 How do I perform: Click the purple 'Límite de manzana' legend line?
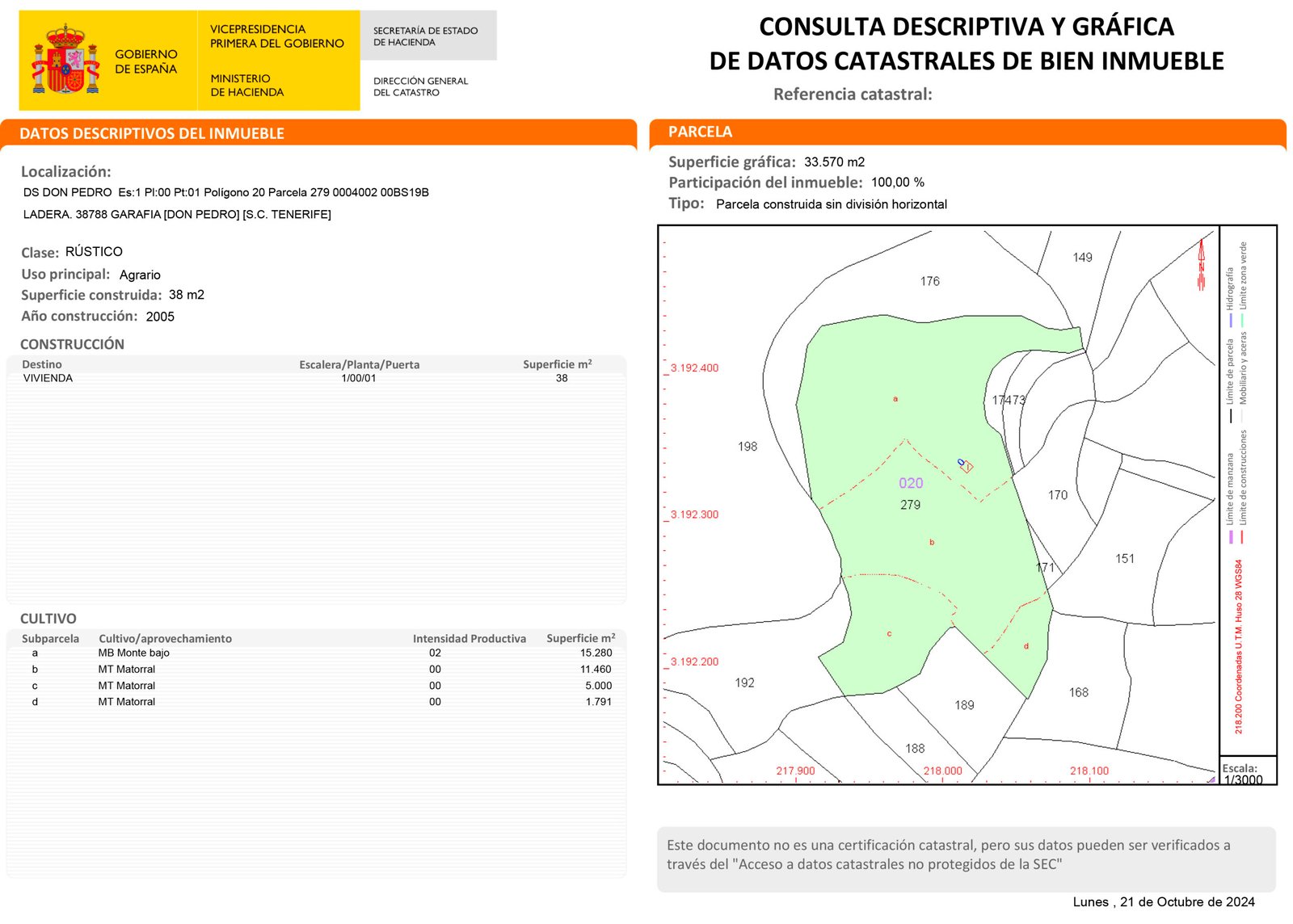coord(1231,536)
